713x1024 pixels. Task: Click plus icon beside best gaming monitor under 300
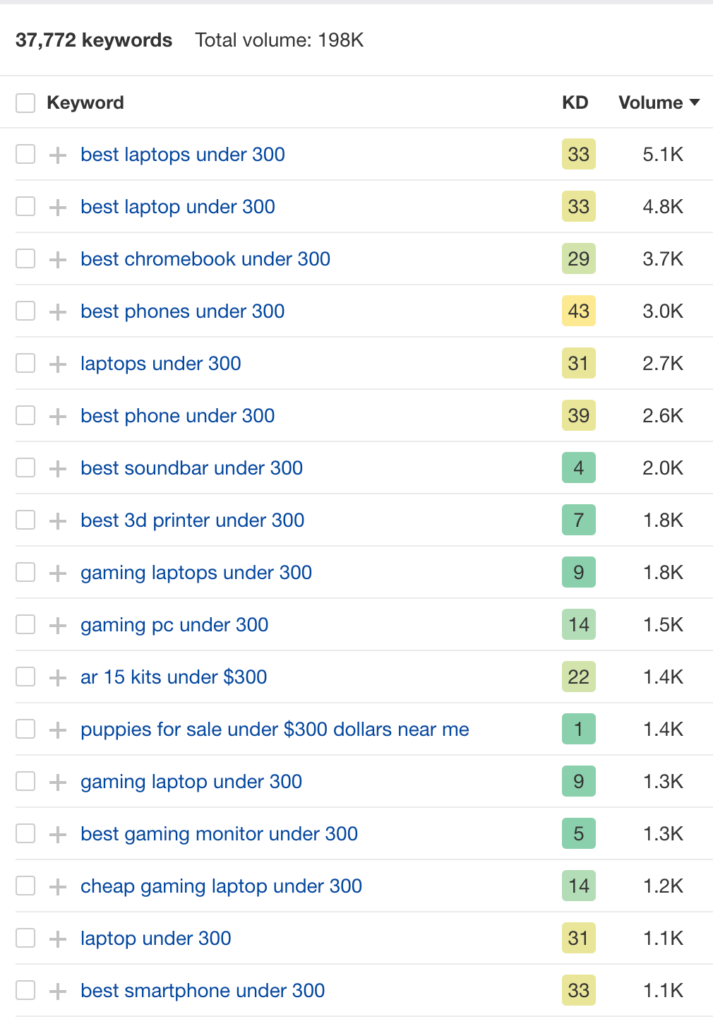57,834
